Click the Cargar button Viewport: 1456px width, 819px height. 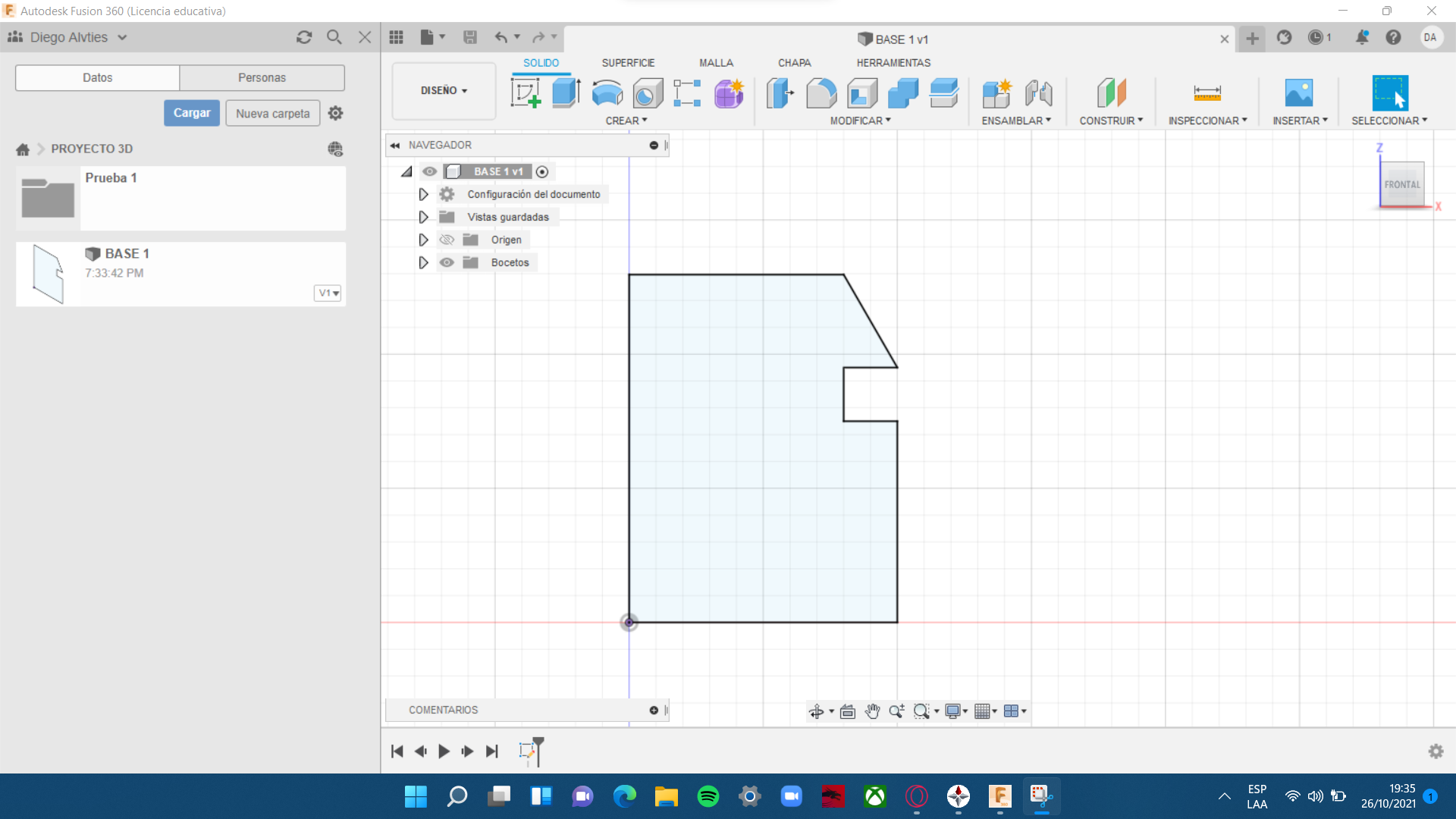click(192, 113)
